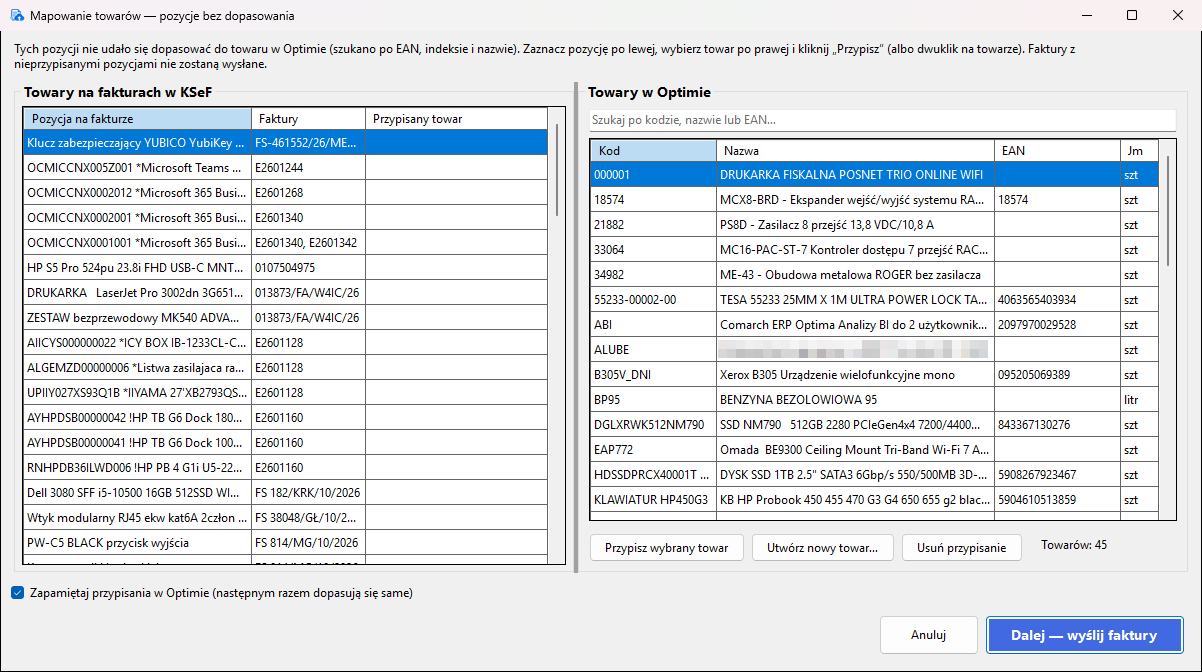Click the Przypisany towar column header
This screenshot has width=1202, height=672.
pyautogui.click(x=457, y=119)
